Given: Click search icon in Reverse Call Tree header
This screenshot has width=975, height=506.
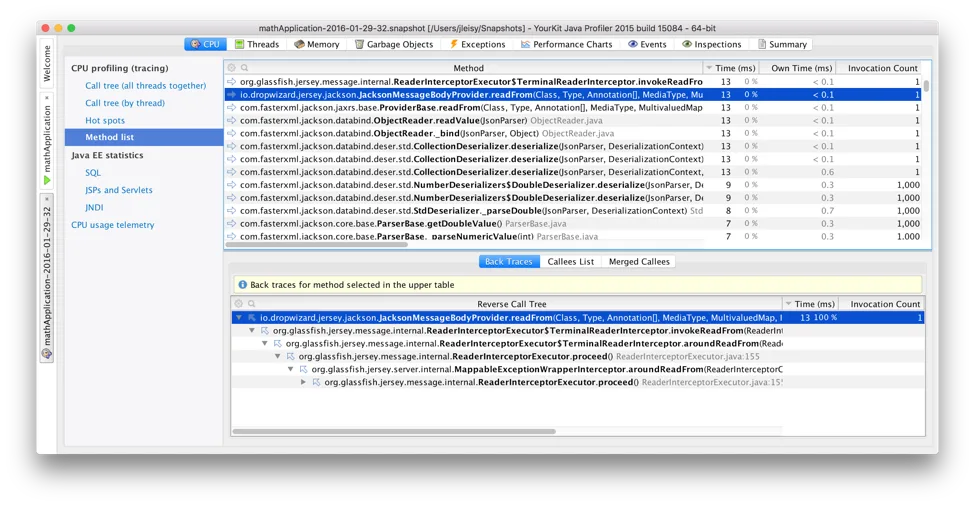Looking at the screenshot, I should coord(251,304).
